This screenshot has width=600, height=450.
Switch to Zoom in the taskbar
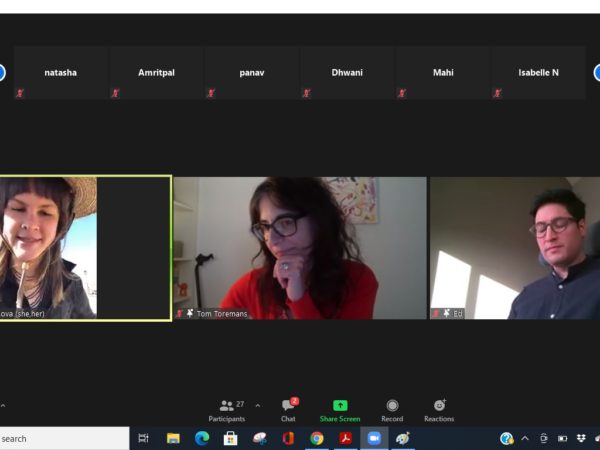[x=374, y=438]
